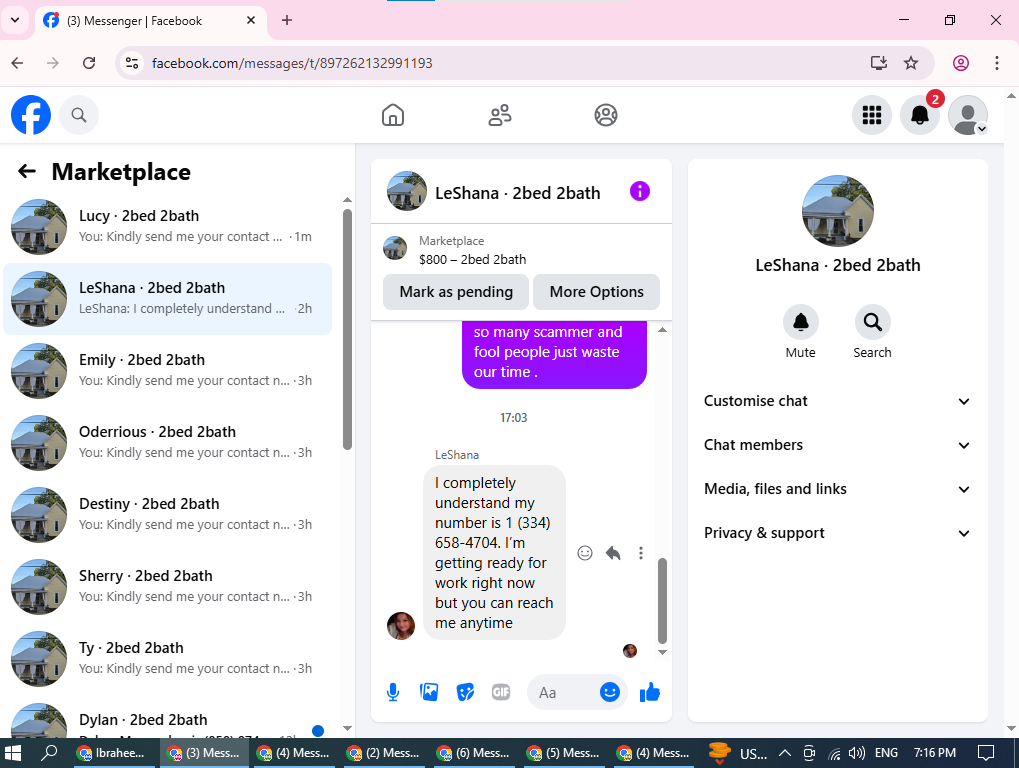Open the Destiny · 2bed 2bath conversation
1019x768 pixels.
[168, 515]
